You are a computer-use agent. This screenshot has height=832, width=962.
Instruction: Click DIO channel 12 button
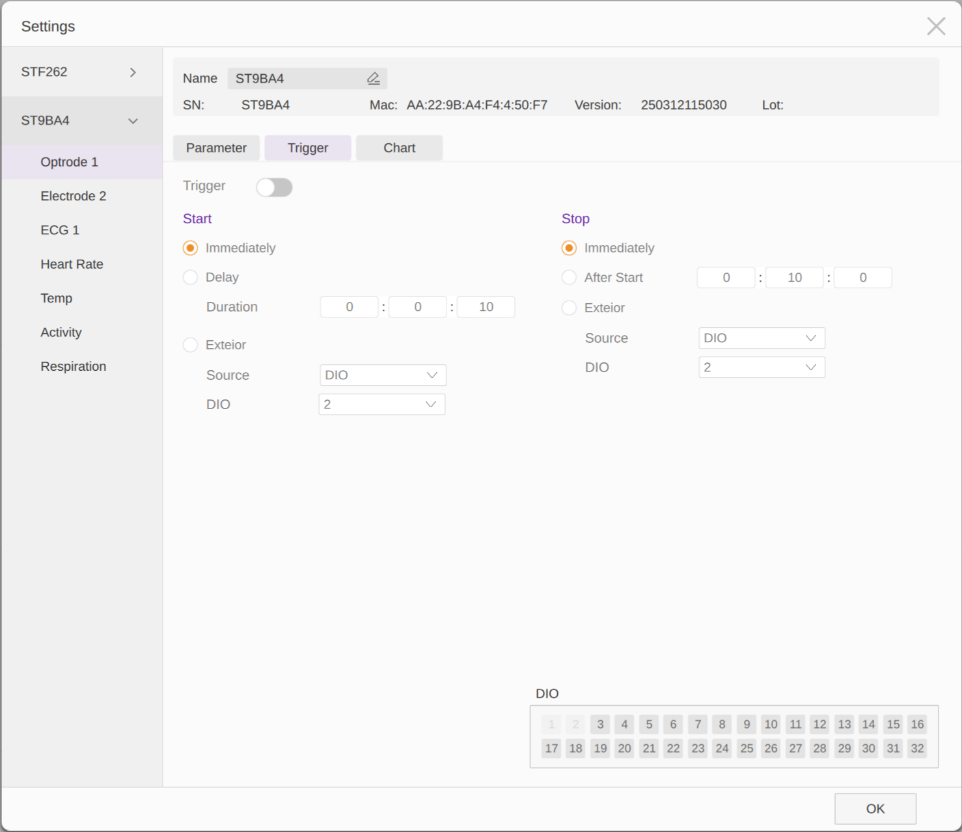[820, 724]
